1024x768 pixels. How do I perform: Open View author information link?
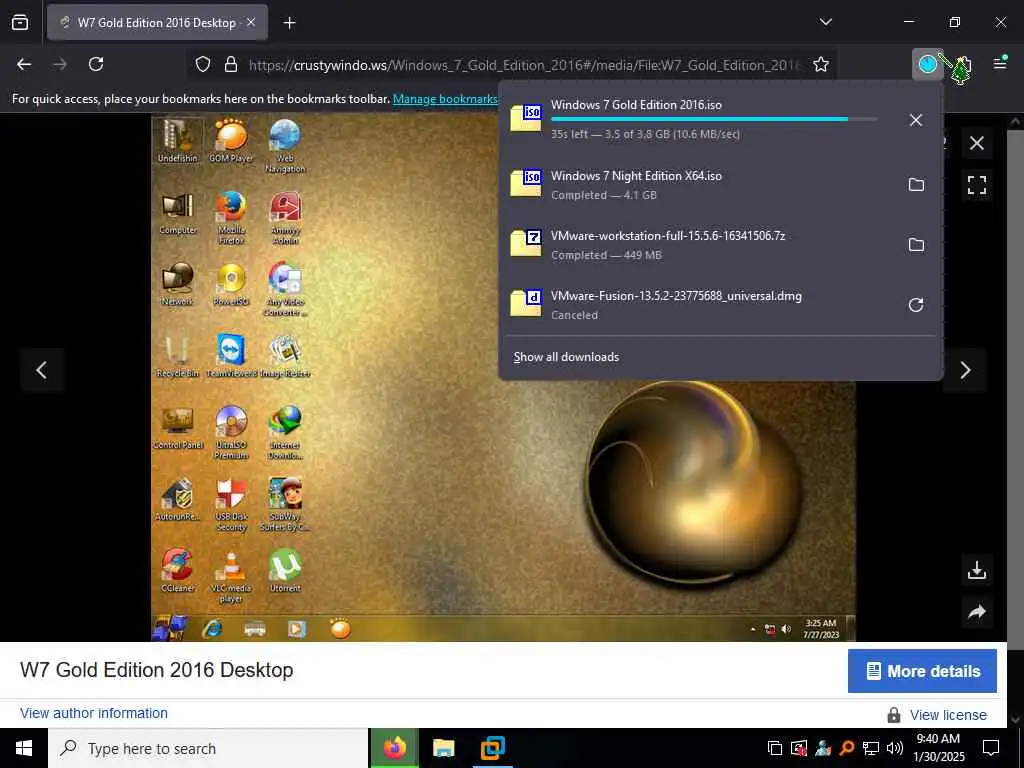(94, 713)
